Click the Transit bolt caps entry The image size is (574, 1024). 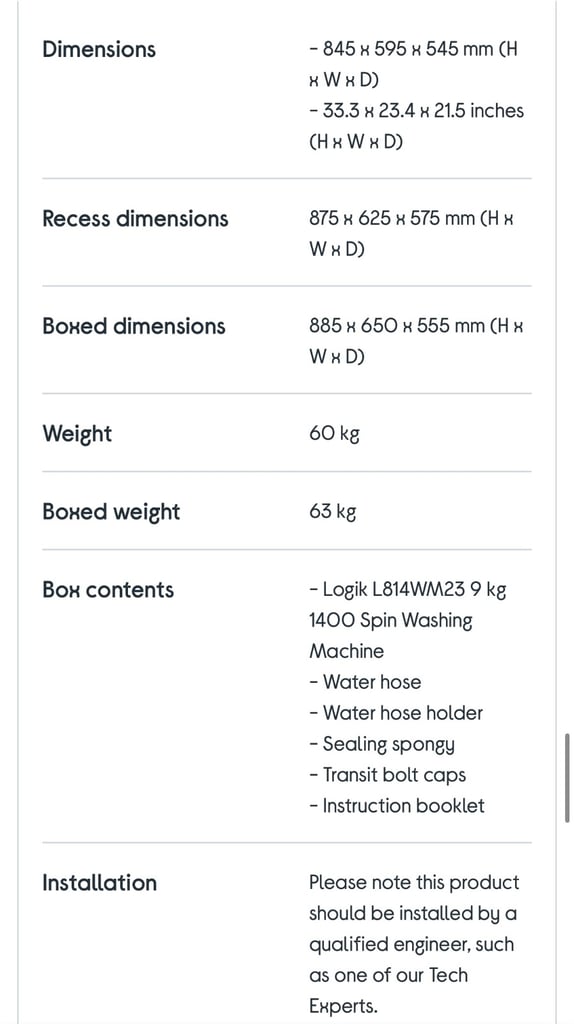(x=387, y=775)
